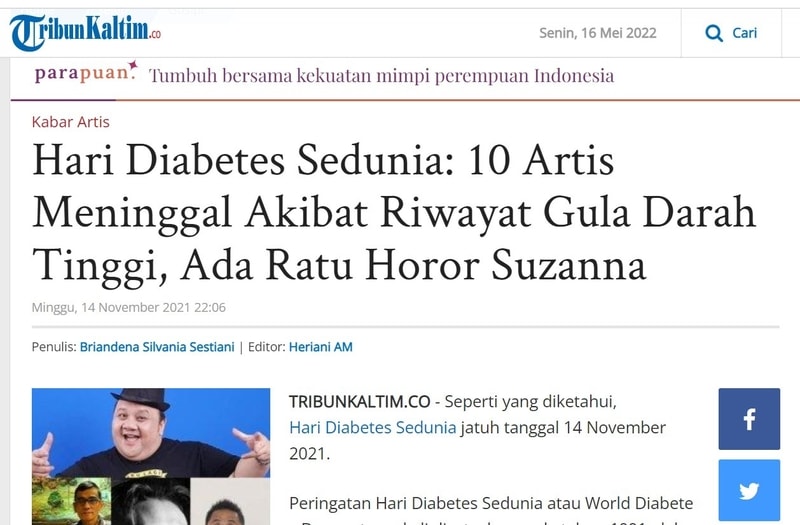The image size is (800, 525).
Task: Share article via Twitter bird icon
Action: click(749, 491)
